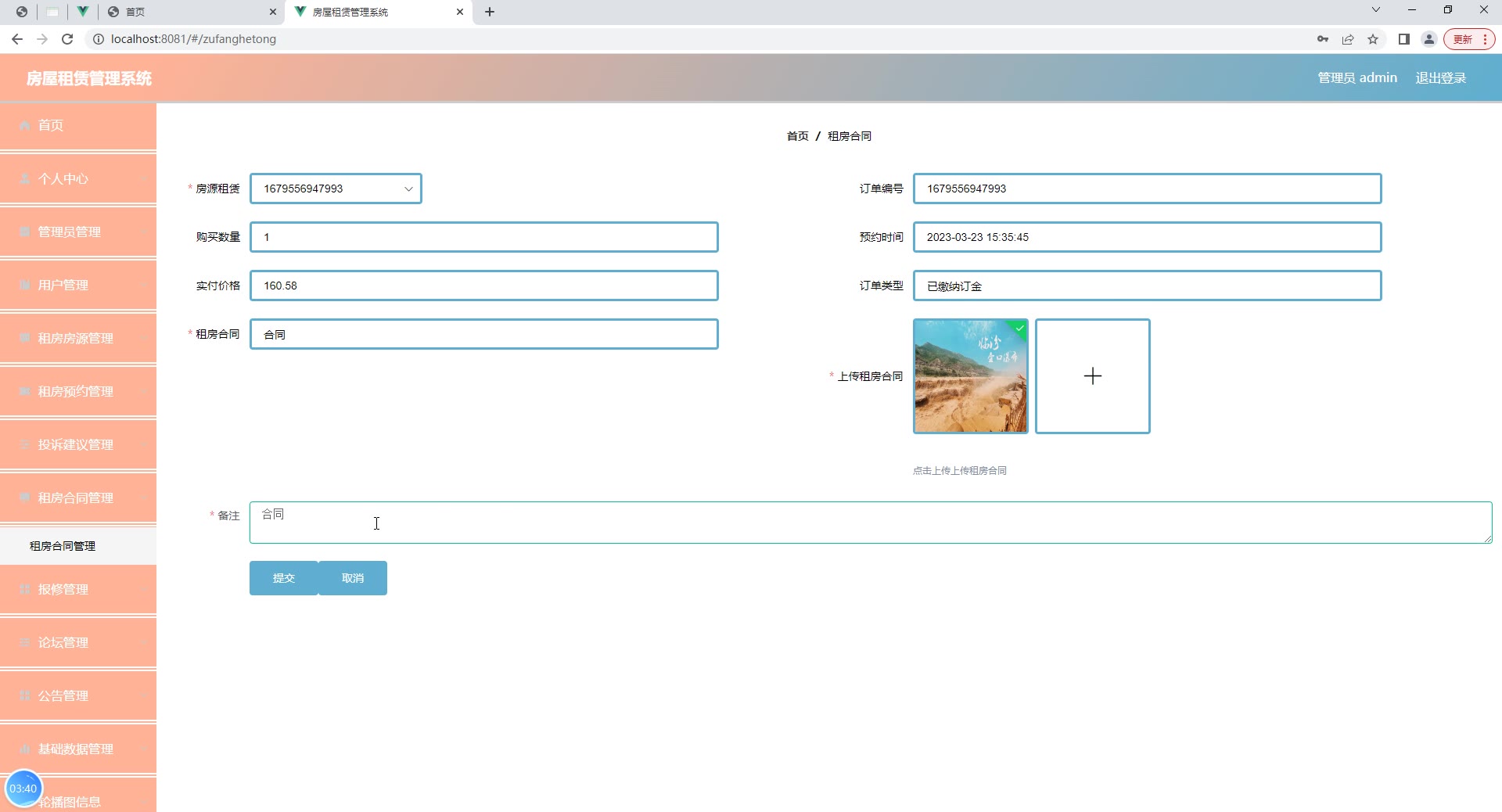Click the site info icon in address bar

point(99,39)
